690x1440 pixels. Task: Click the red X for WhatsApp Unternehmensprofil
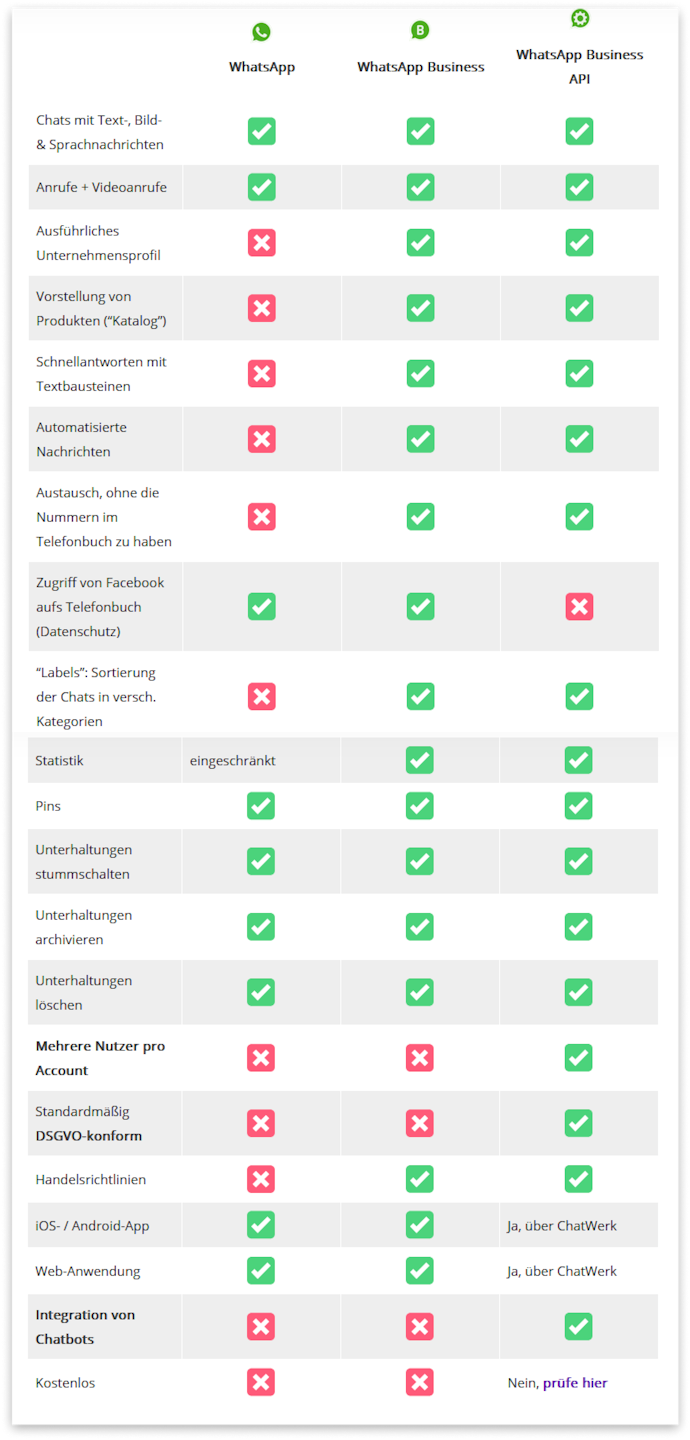click(262, 243)
